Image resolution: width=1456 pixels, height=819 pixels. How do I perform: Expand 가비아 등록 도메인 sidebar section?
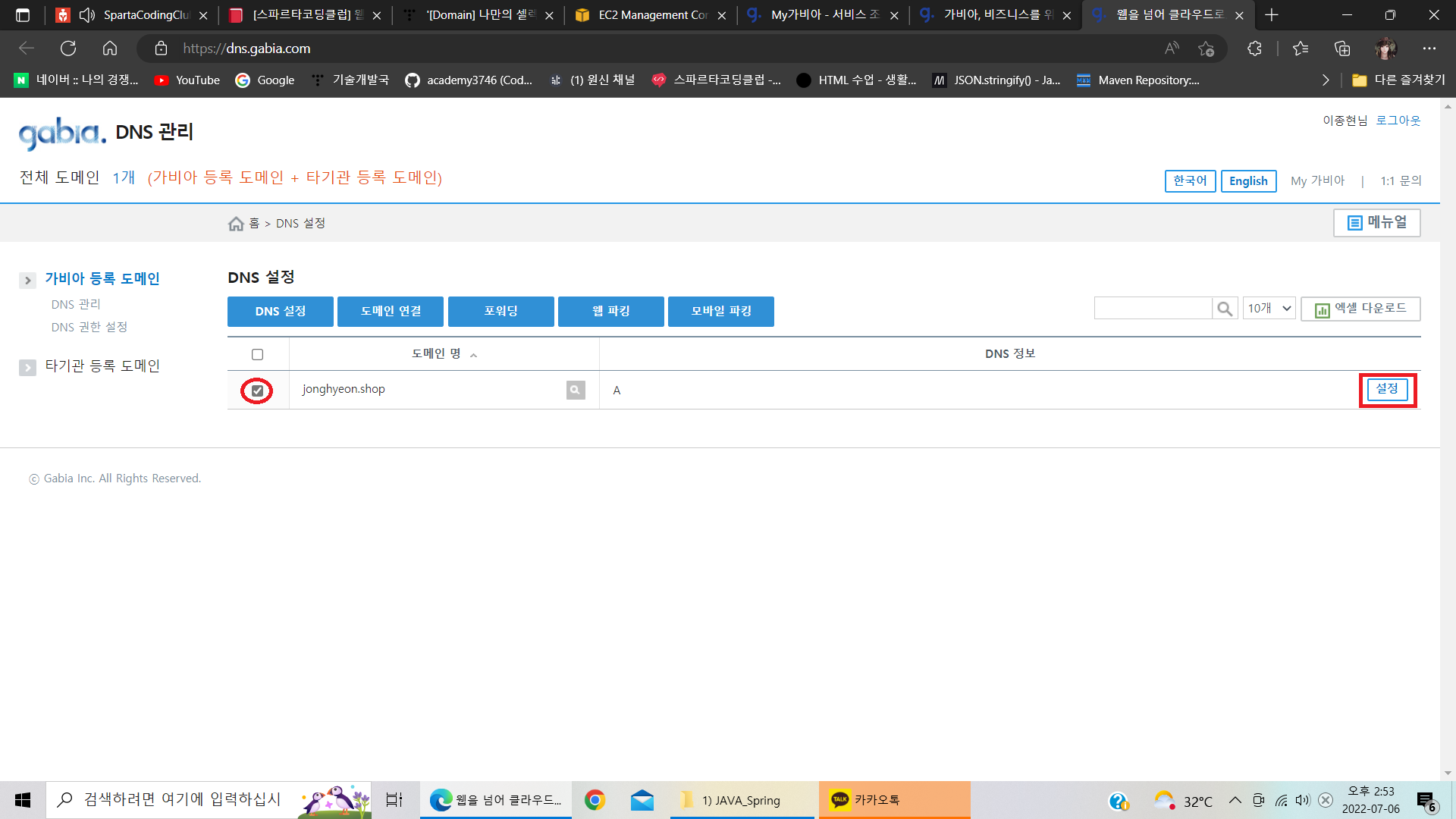pyautogui.click(x=27, y=281)
